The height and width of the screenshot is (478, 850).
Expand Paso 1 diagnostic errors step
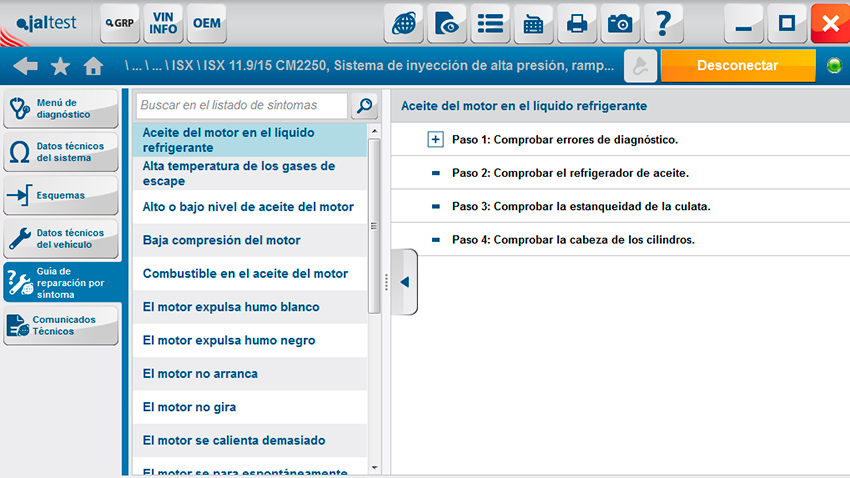pyautogui.click(x=435, y=139)
